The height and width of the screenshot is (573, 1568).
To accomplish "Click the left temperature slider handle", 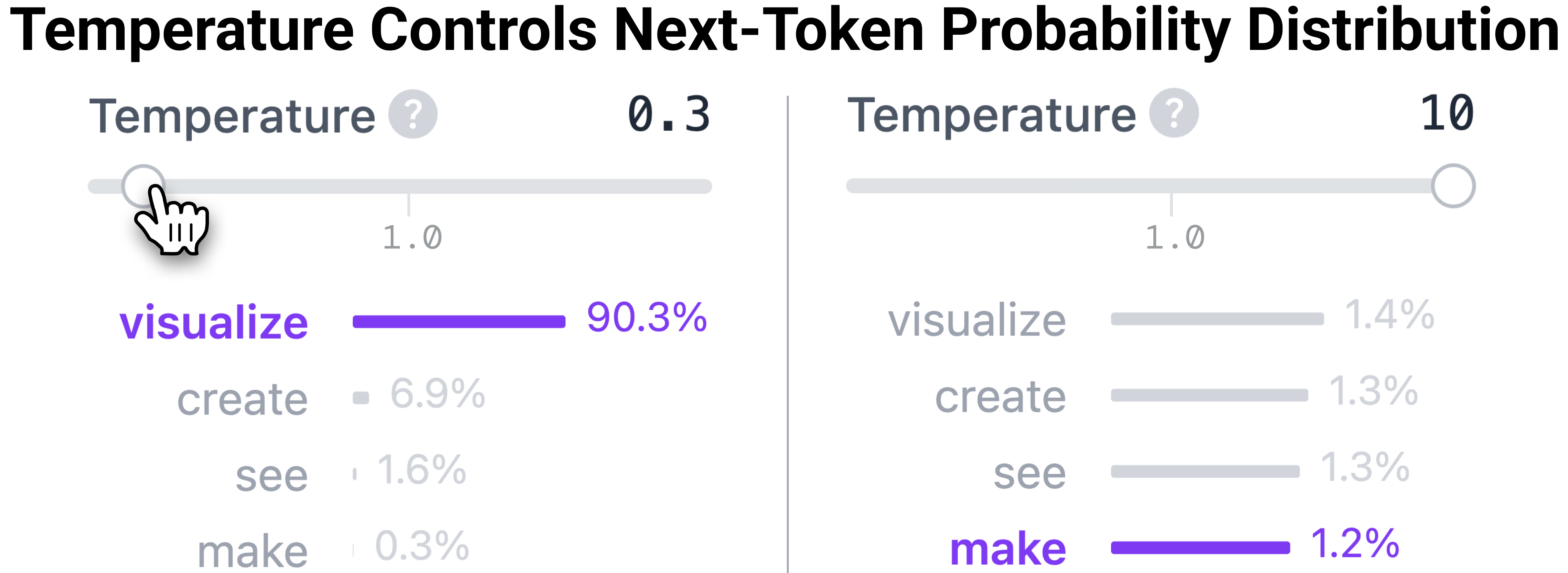I will 143,186.
